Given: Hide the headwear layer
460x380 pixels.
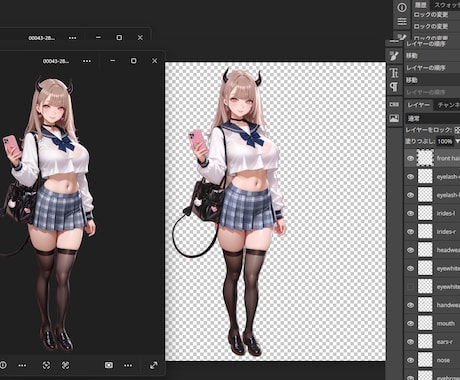Looking at the screenshot, I should 411,250.
